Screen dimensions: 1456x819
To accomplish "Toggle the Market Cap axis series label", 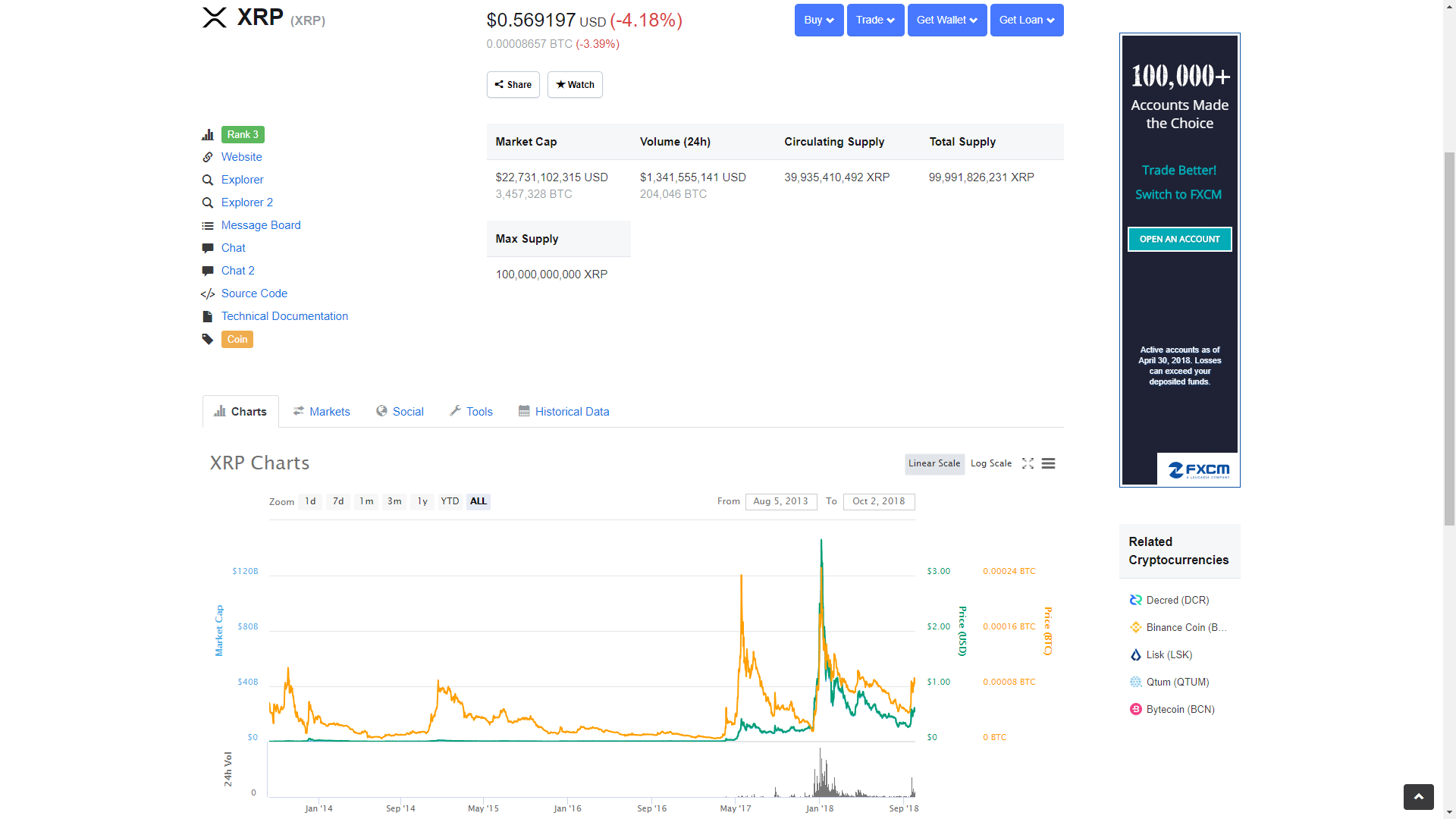I will 219,631.
